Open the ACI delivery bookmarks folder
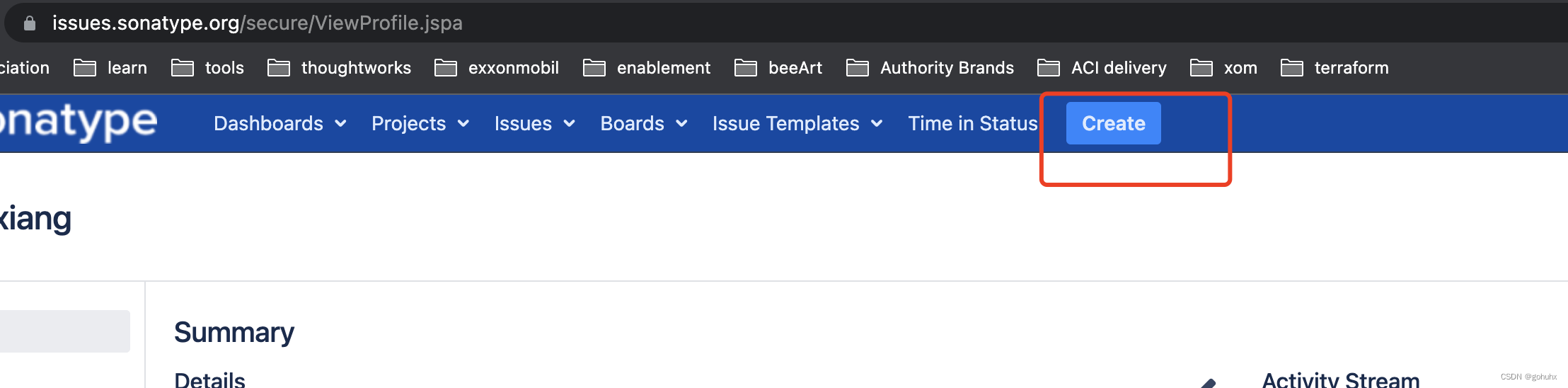This screenshot has width=1568, height=388. click(x=1102, y=68)
